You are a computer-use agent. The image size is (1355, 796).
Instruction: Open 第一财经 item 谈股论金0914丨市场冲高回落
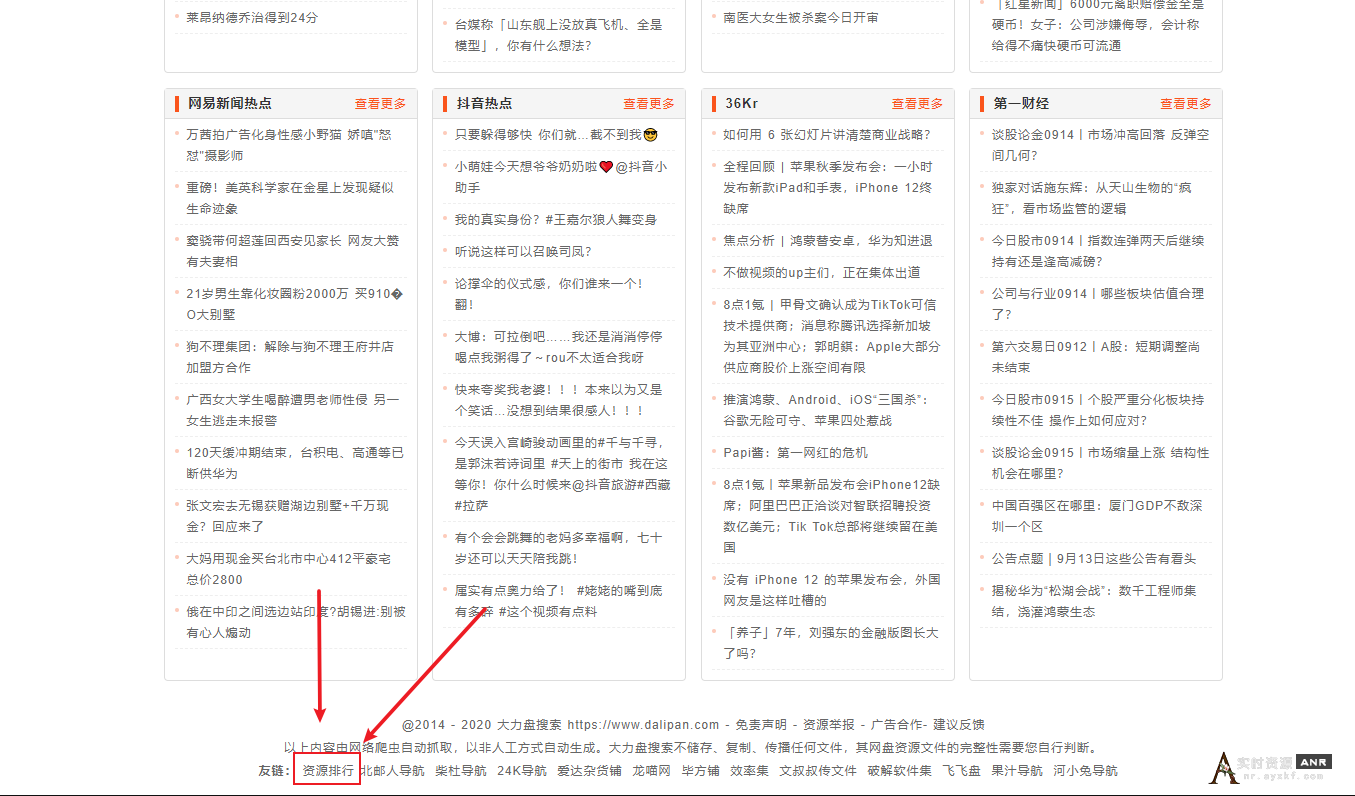(1100, 145)
